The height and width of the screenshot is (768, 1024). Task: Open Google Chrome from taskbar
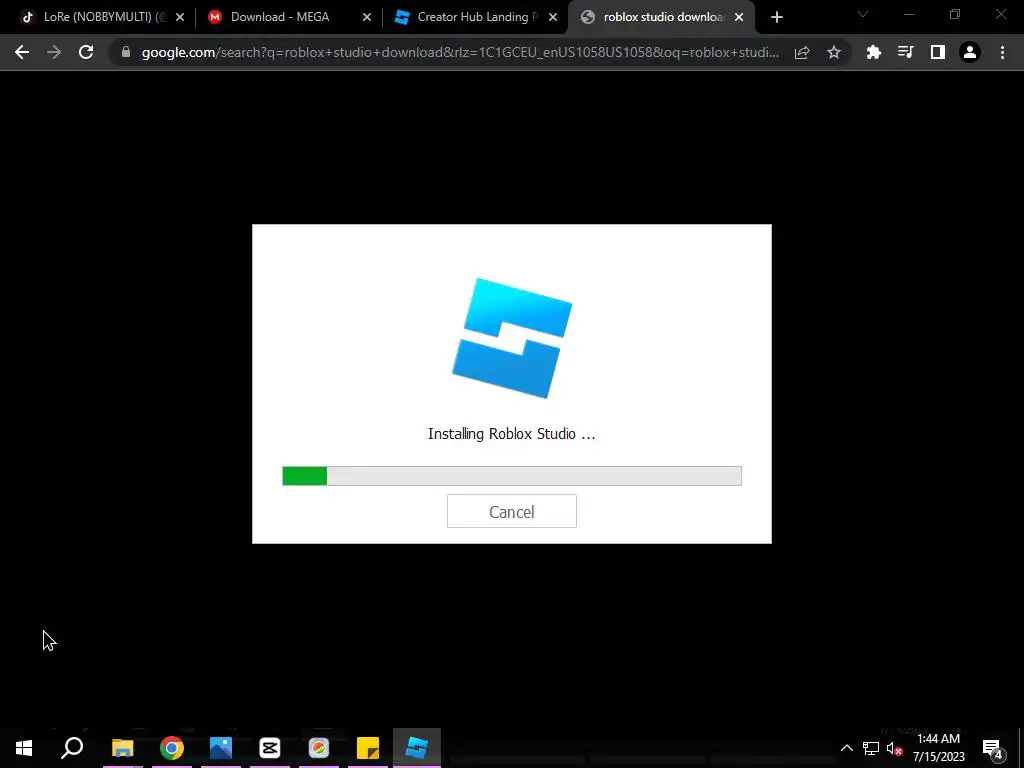coord(171,748)
